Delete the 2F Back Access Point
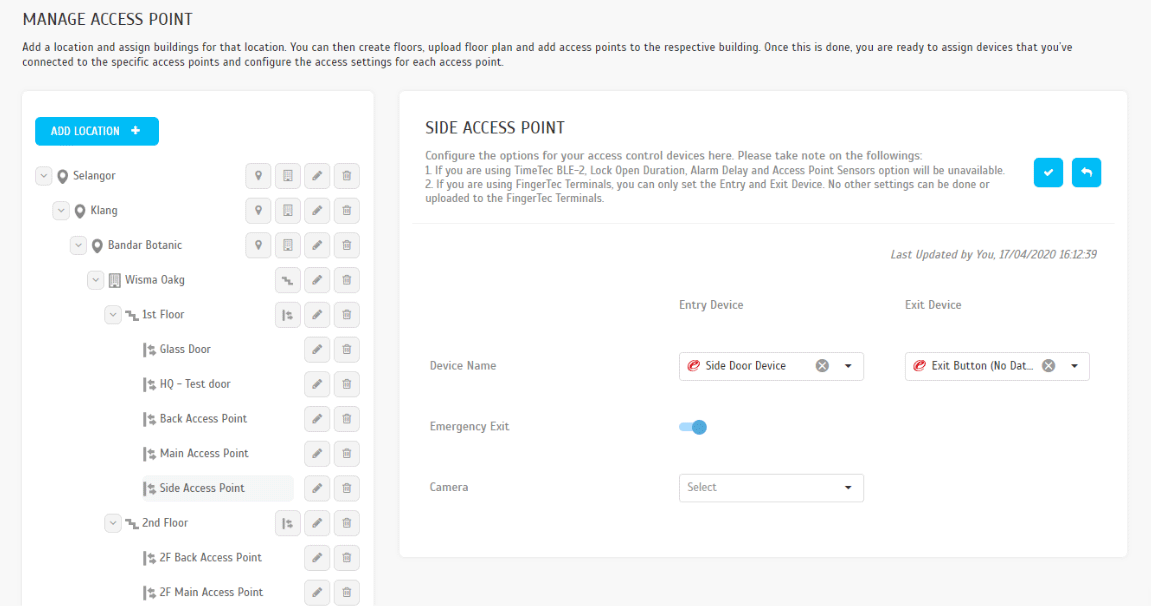1151x608 pixels. pyautogui.click(x=346, y=557)
